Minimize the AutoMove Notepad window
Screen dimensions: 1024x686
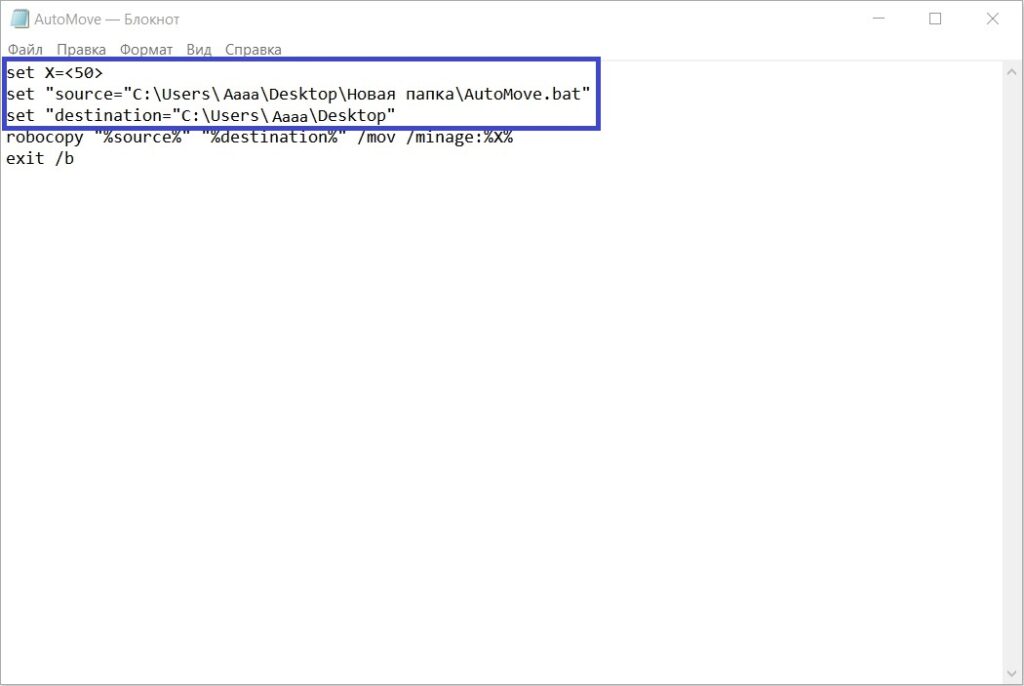(x=878, y=19)
